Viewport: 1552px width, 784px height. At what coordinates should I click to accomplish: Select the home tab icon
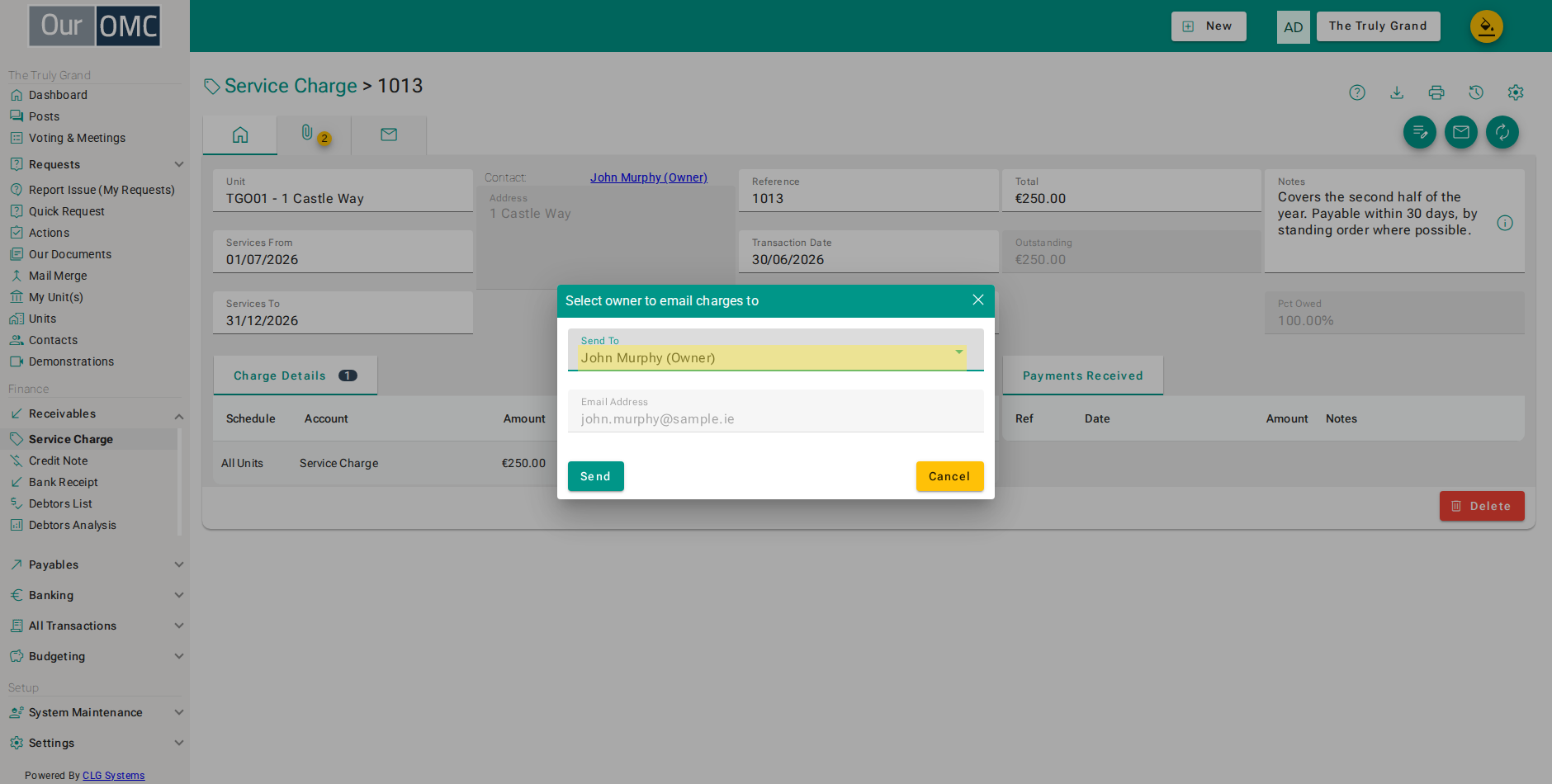(x=240, y=135)
